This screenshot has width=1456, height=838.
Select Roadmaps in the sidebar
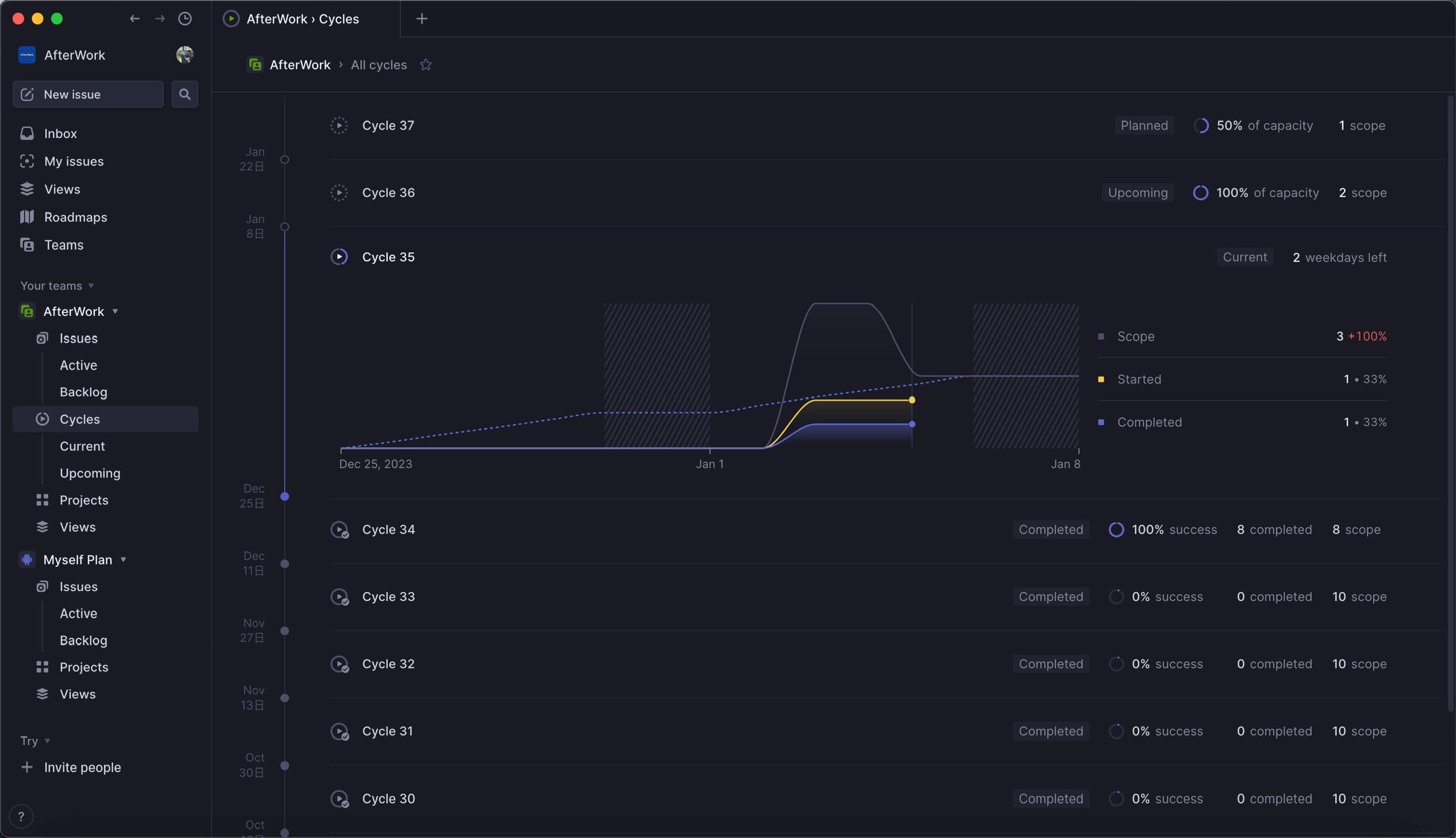pos(75,217)
